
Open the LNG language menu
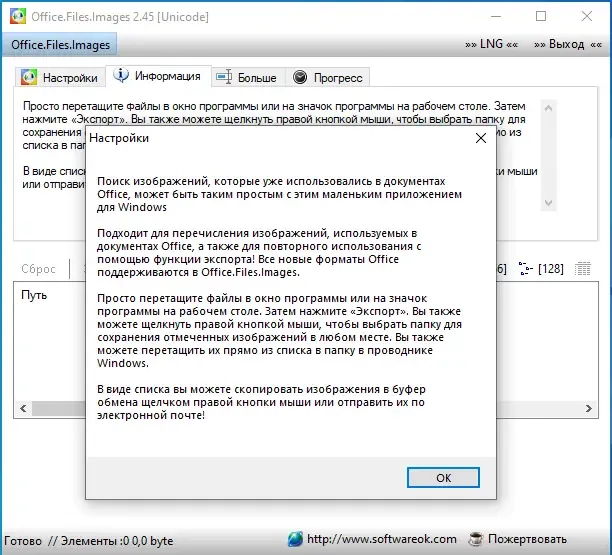[491, 44]
